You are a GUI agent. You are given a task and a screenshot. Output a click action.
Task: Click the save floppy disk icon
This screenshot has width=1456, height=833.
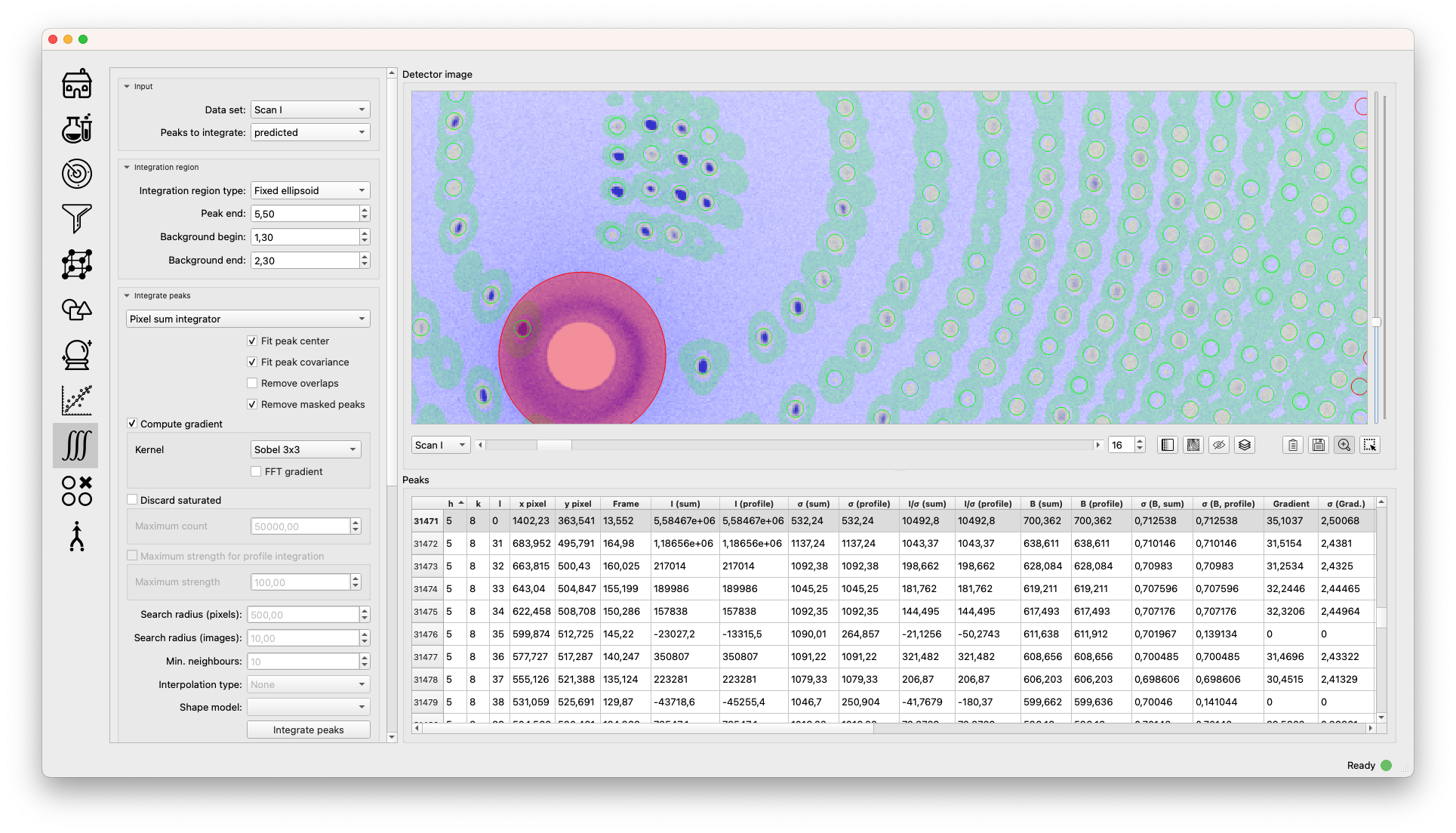(1319, 445)
